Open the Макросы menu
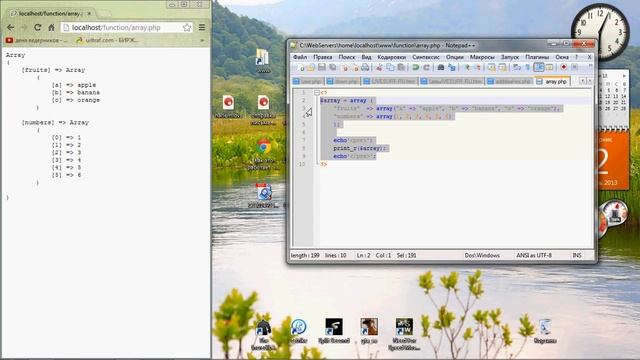The image size is (640, 360). coord(482,57)
